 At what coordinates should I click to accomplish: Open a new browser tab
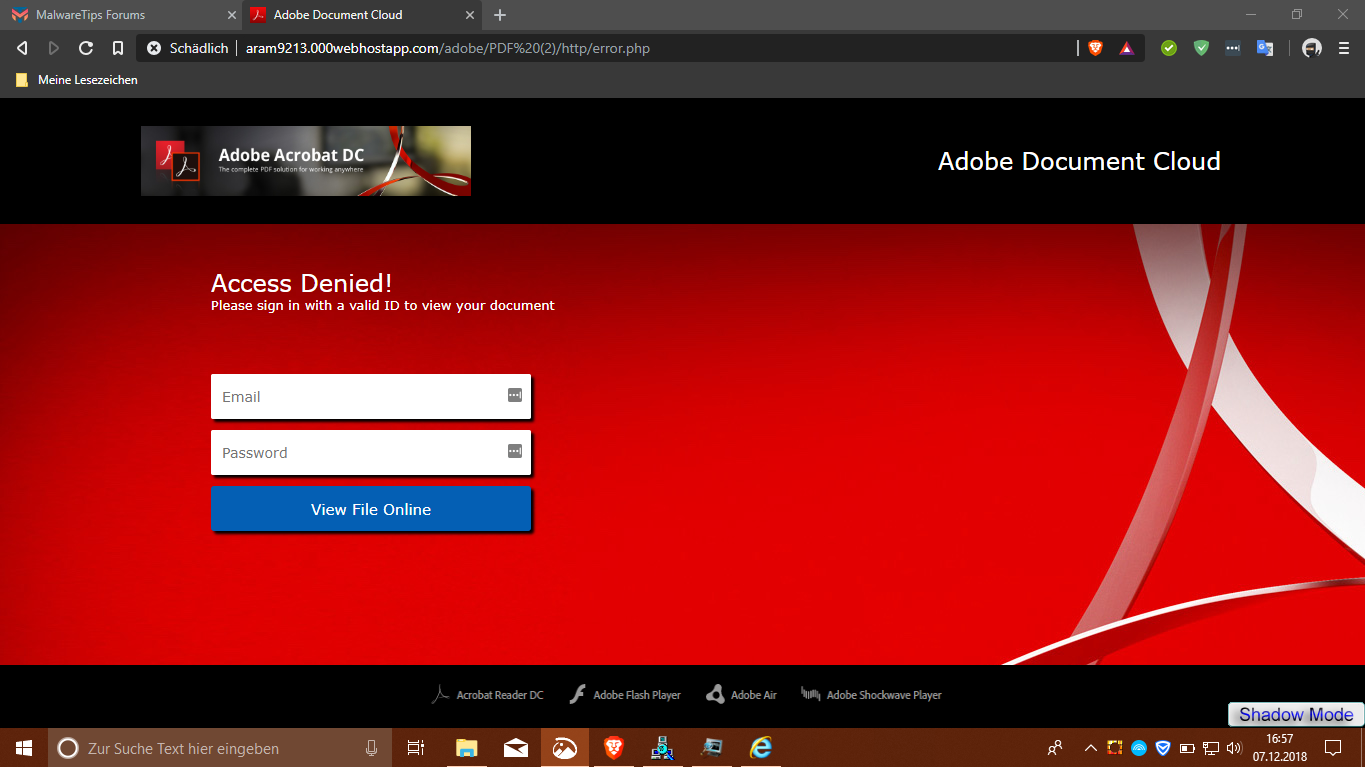[x=500, y=15]
